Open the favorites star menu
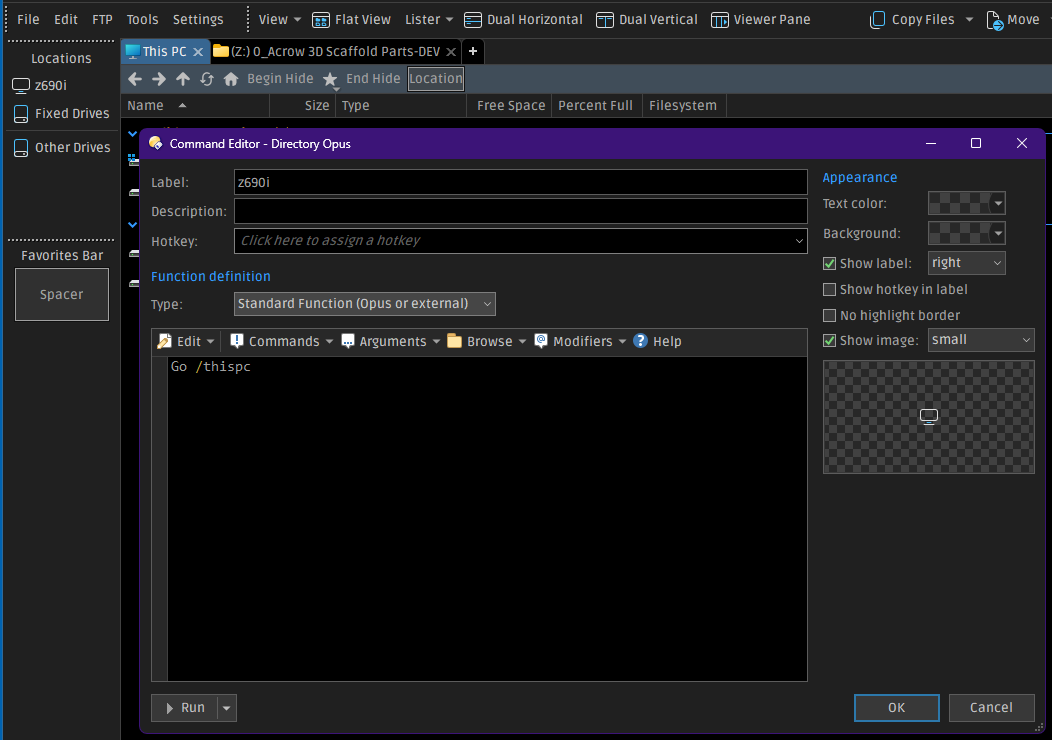Viewport: 1052px width, 740px height. (x=330, y=80)
